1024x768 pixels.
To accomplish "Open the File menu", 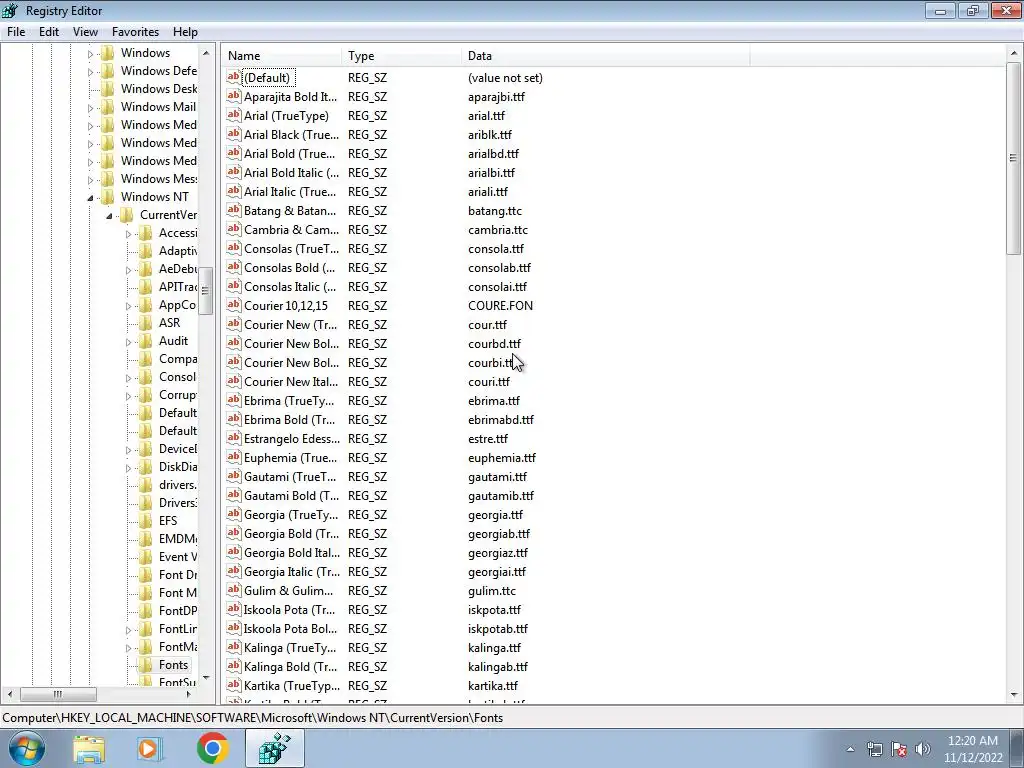I will pyautogui.click(x=16, y=32).
